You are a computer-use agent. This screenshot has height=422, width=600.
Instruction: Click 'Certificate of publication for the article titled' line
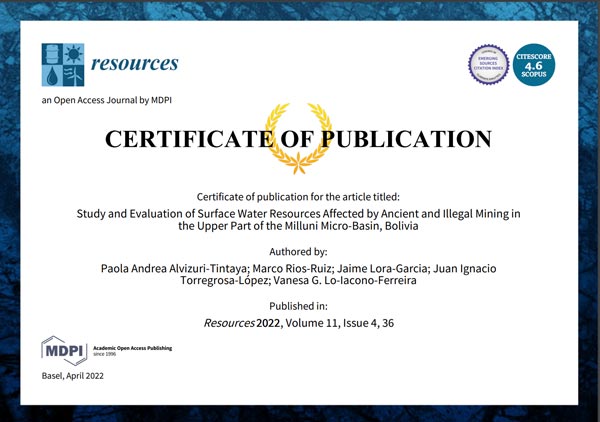299,195
